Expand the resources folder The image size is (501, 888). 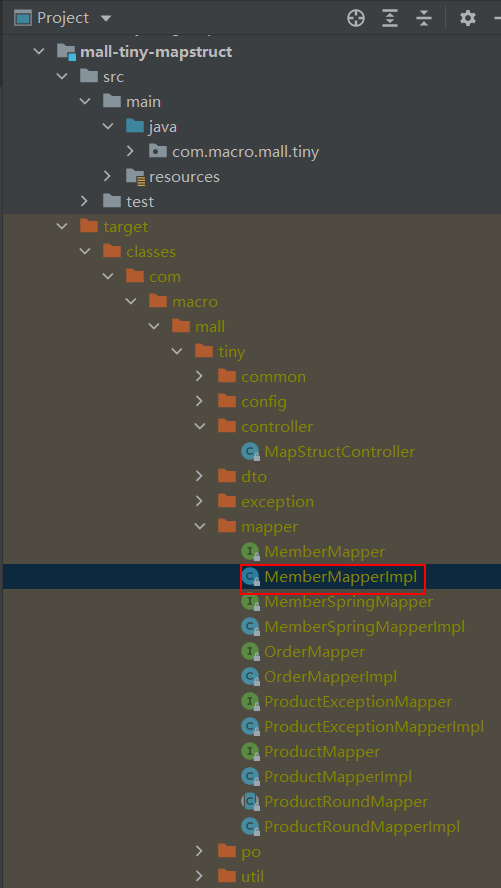(108, 176)
